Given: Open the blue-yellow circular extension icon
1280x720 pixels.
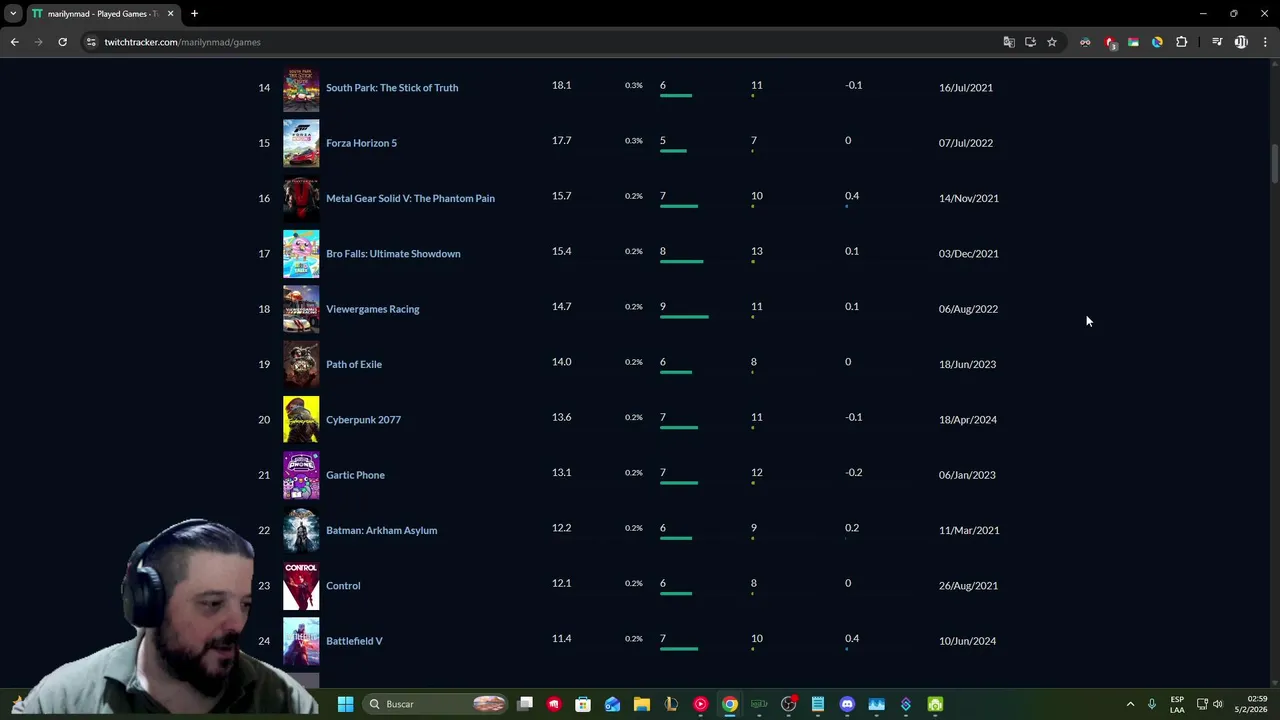Looking at the screenshot, I should [1157, 42].
